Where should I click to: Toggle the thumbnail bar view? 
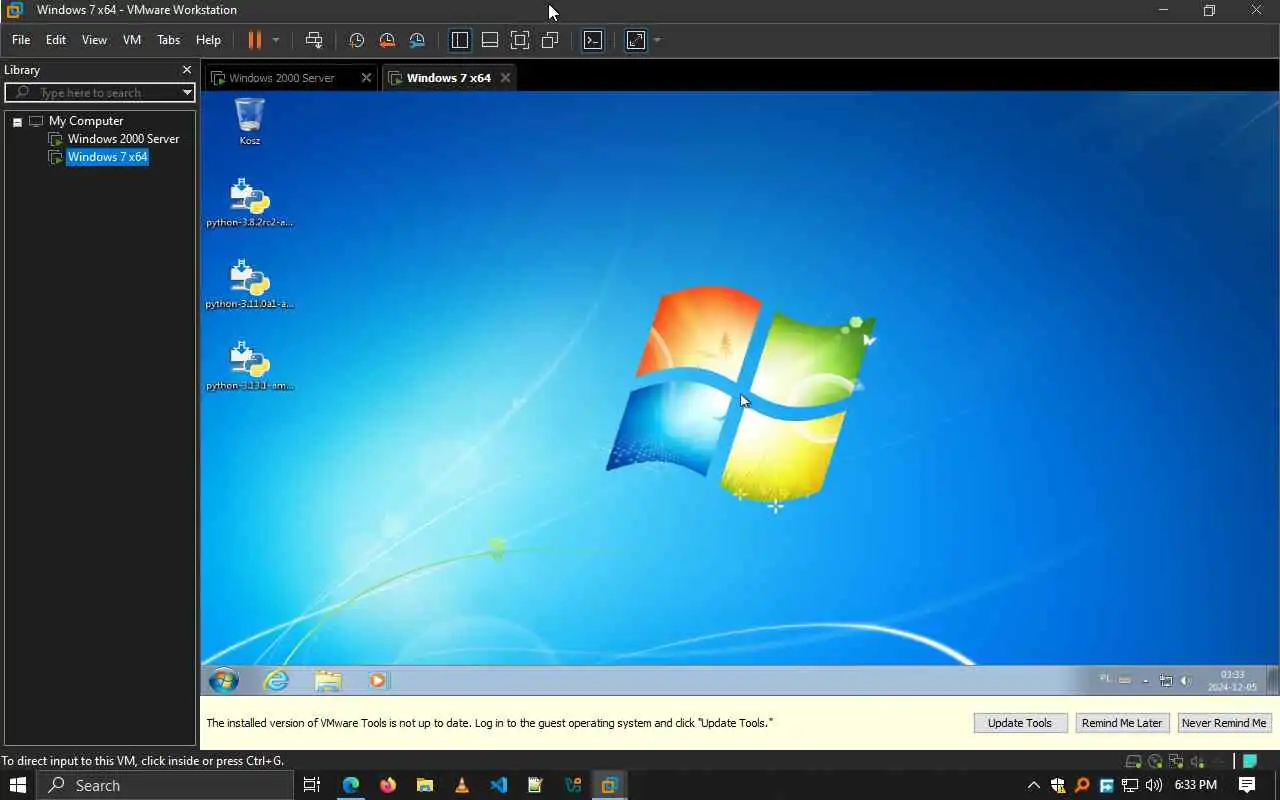(490, 40)
